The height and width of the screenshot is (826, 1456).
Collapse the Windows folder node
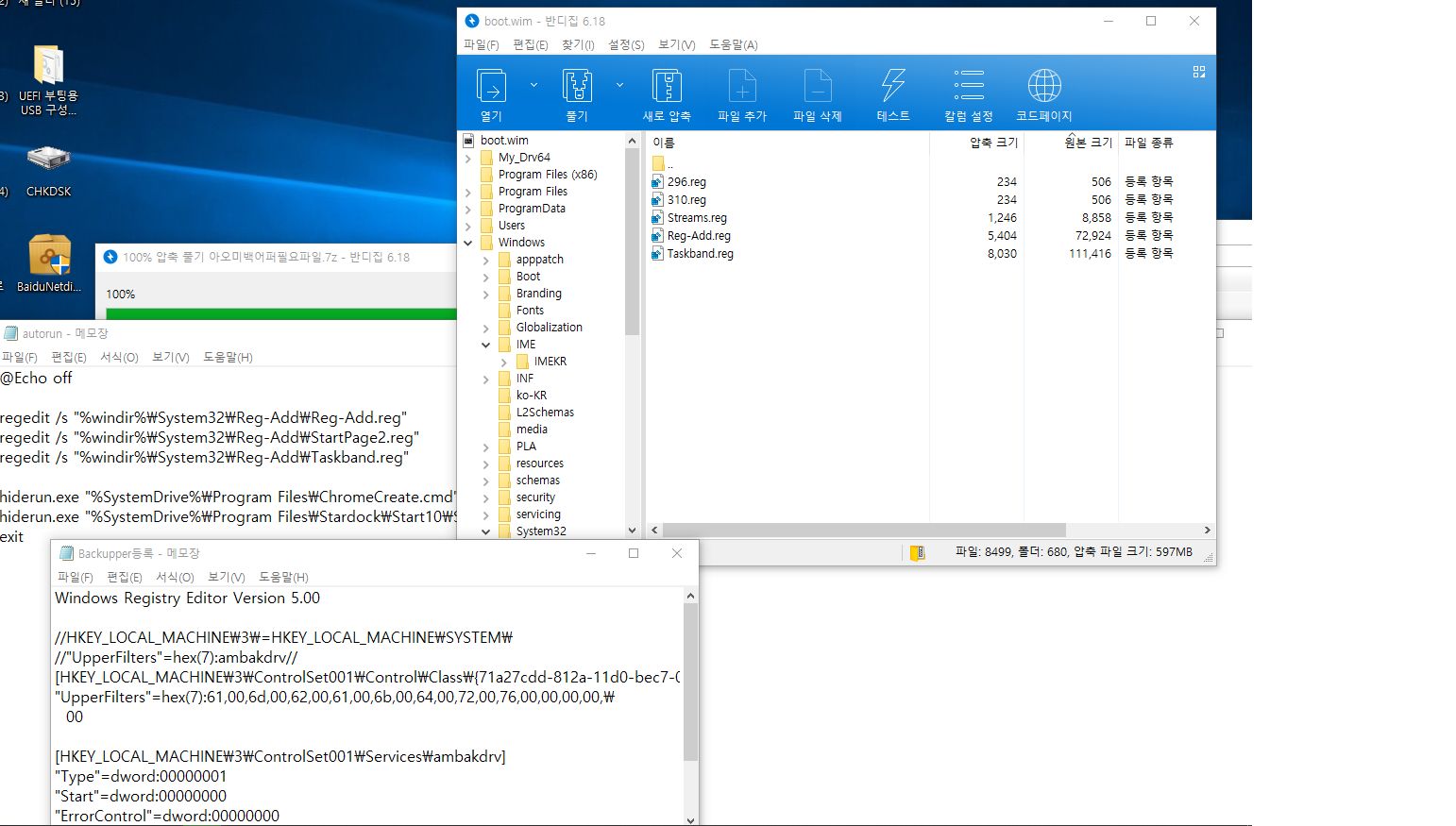[468, 243]
